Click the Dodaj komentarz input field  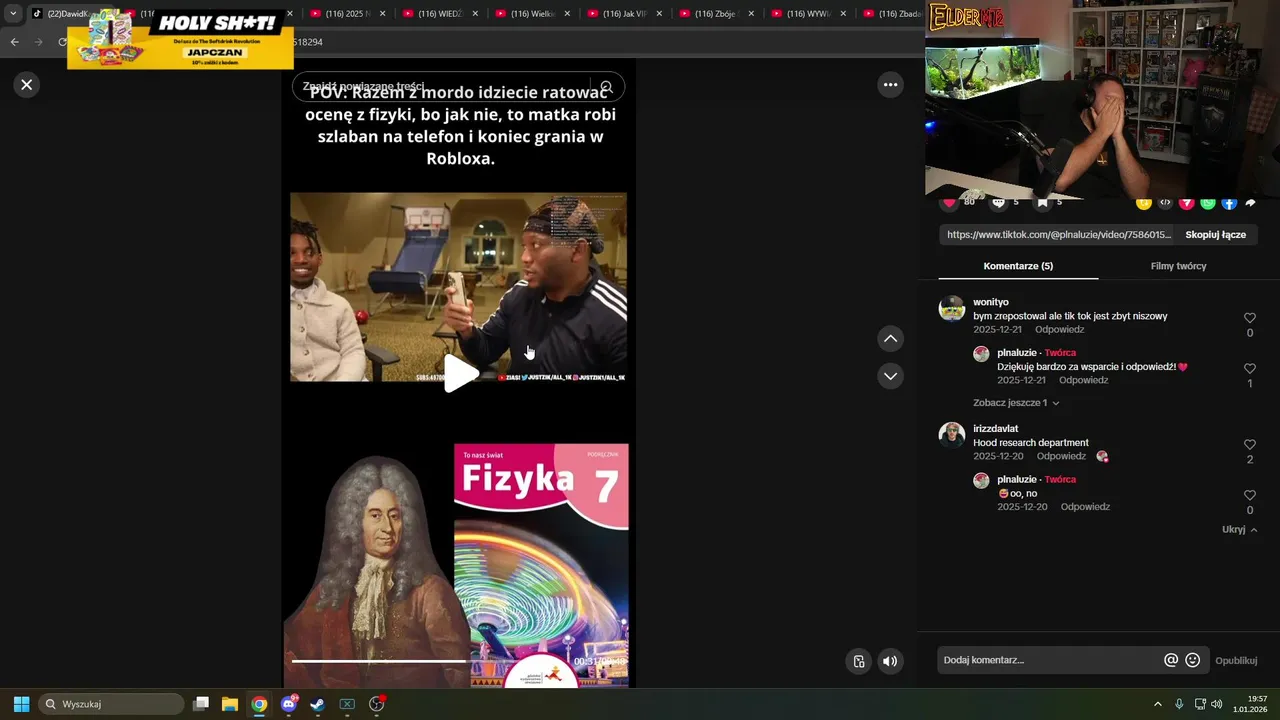coord(1048,660)
